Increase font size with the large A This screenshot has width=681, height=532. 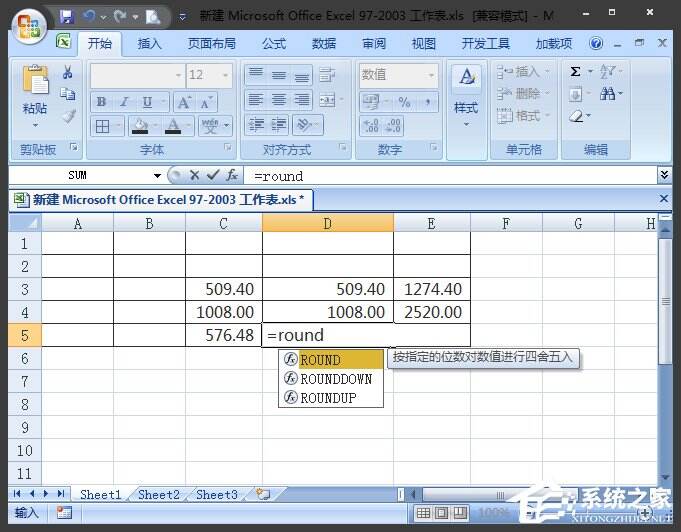[184, 102]
